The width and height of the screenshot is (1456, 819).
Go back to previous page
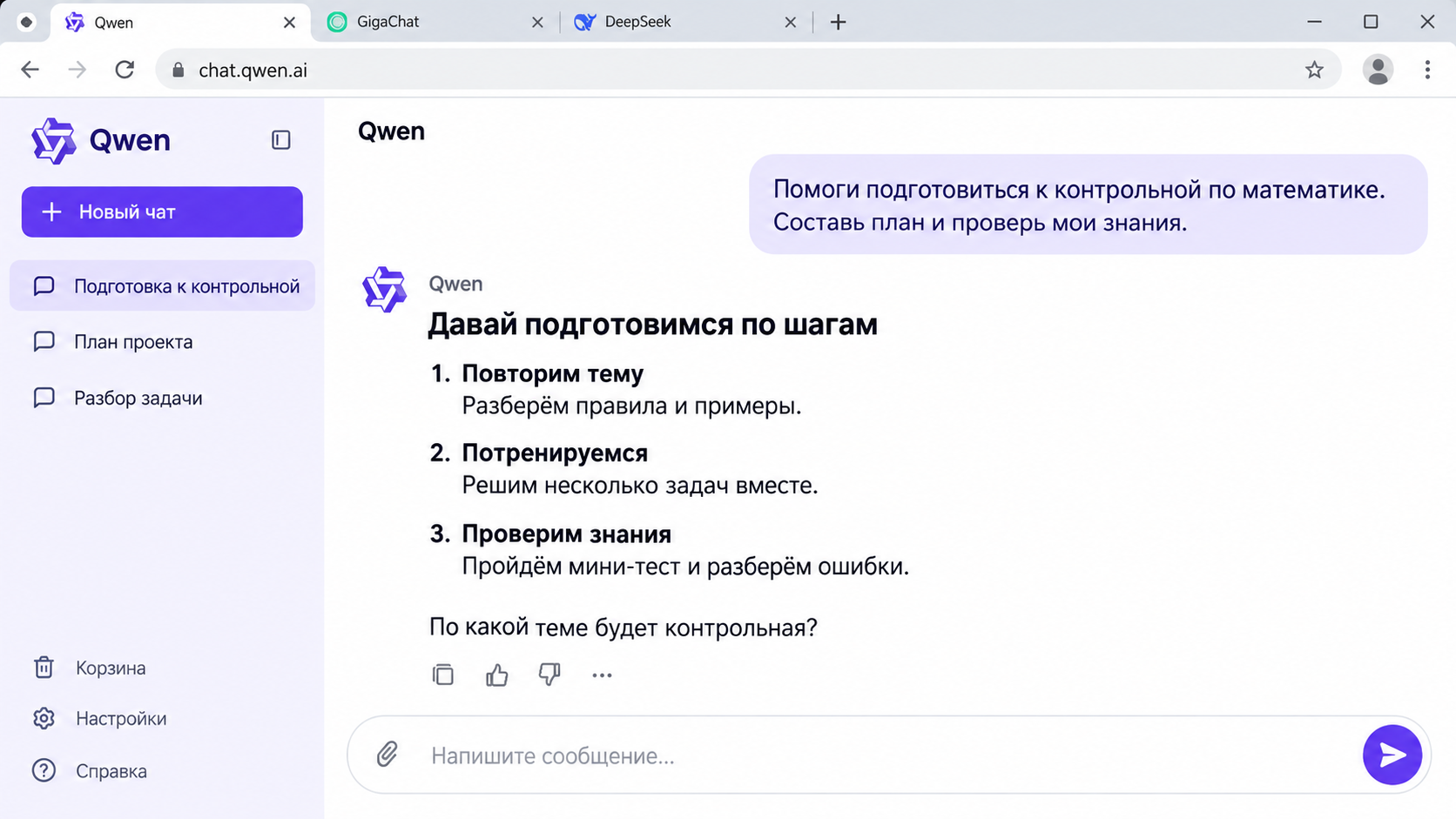point(30,70)
